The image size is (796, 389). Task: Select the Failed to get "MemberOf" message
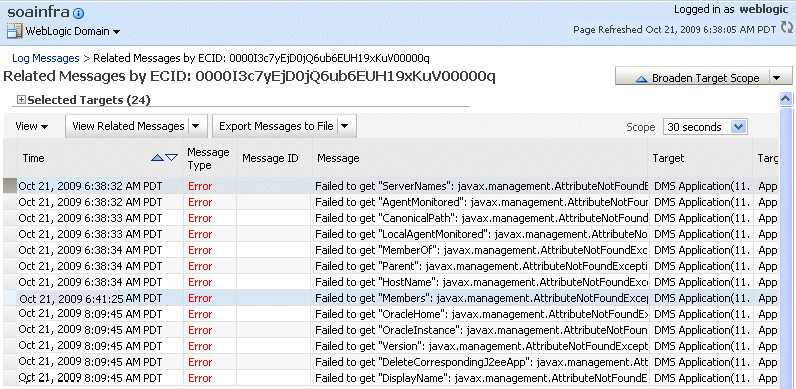pyautogui.click(x=481, y=250)
